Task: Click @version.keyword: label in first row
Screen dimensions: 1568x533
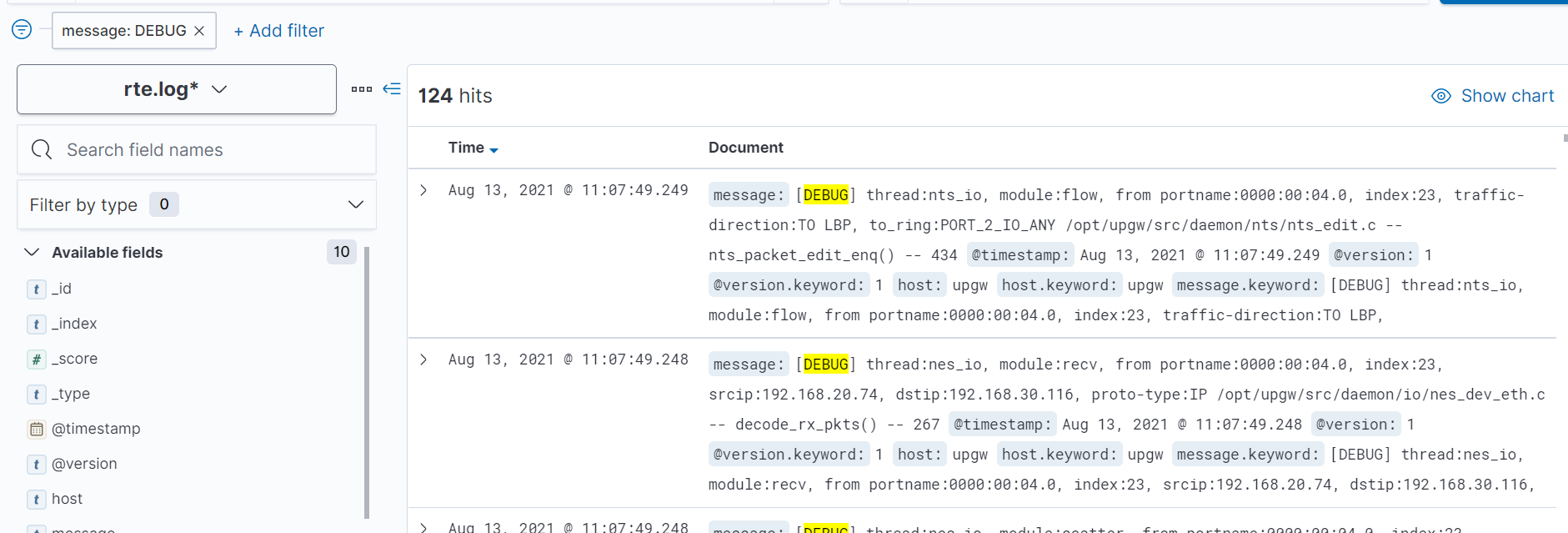Action: click(x=789, y=285)
